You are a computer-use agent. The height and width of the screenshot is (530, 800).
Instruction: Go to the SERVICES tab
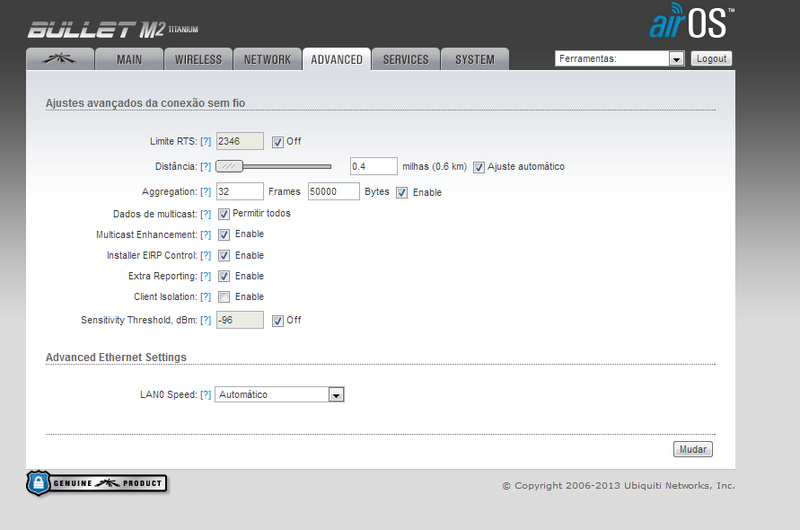coord(406,59)
